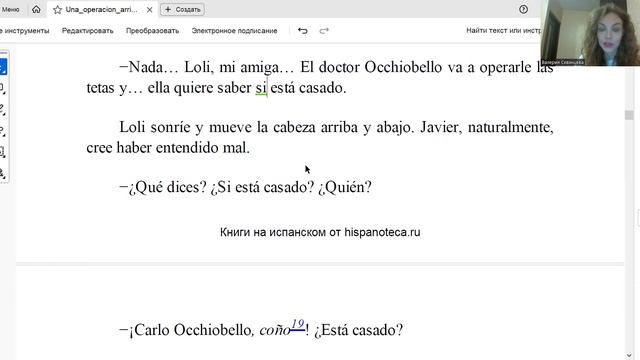Image resolution: width=640 pixels, height=360 pixels.
Task: Open the Преобразовать tool
Action: click(x=152, y=31)
